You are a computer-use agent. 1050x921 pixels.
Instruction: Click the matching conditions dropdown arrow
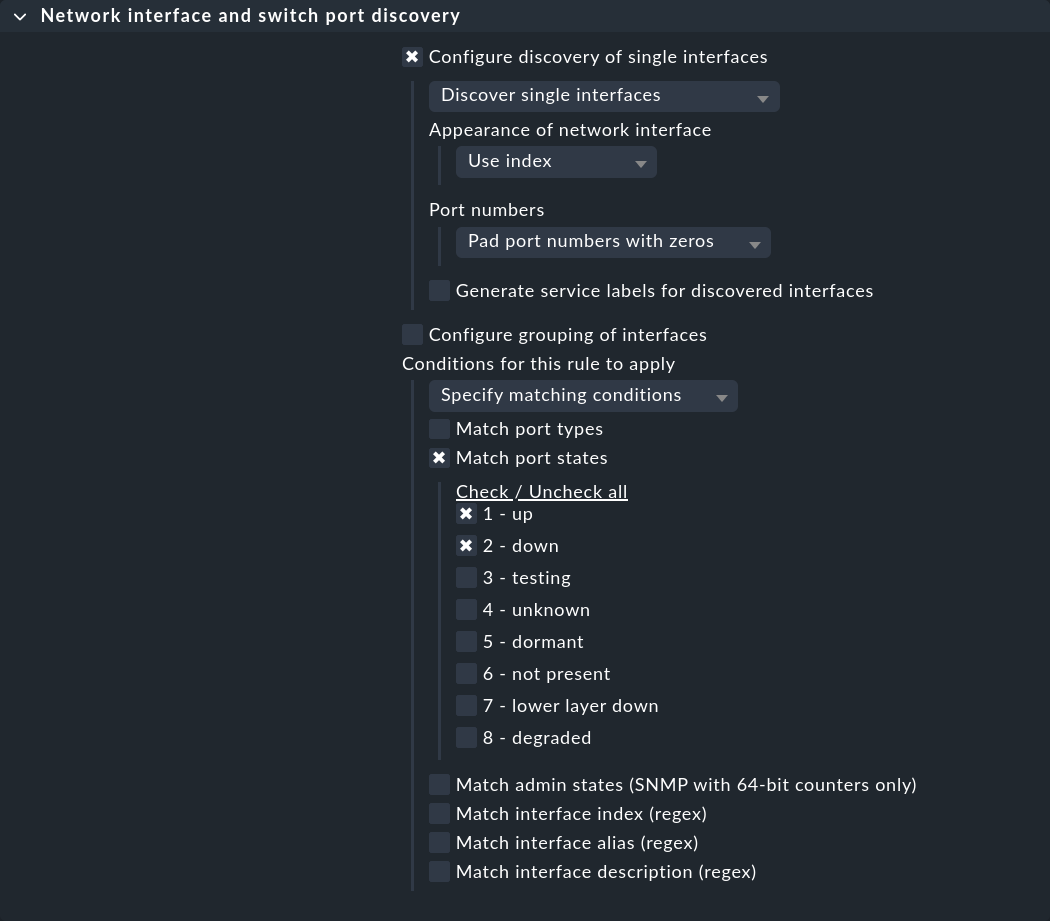click(x=721, y=397)
